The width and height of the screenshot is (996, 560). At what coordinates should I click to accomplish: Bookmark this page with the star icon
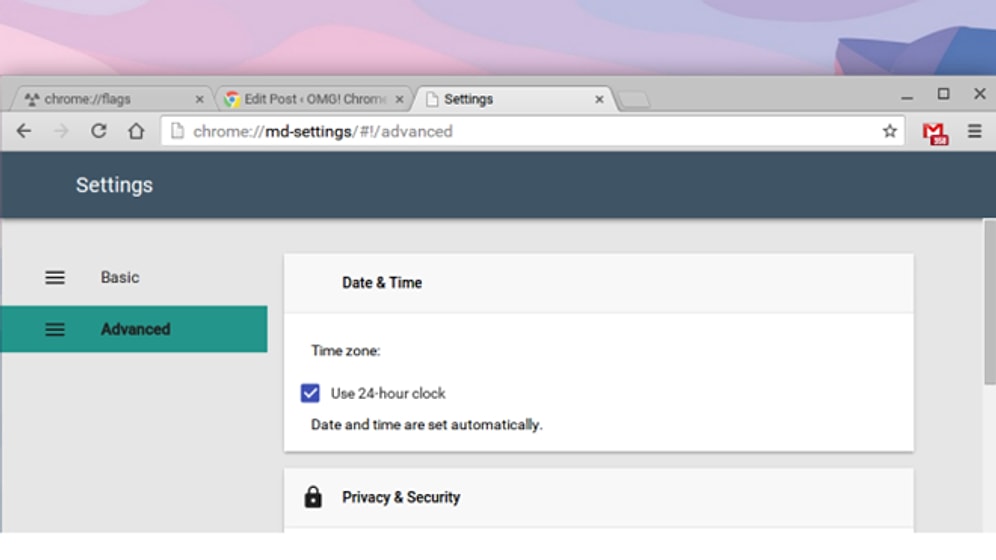889,131
